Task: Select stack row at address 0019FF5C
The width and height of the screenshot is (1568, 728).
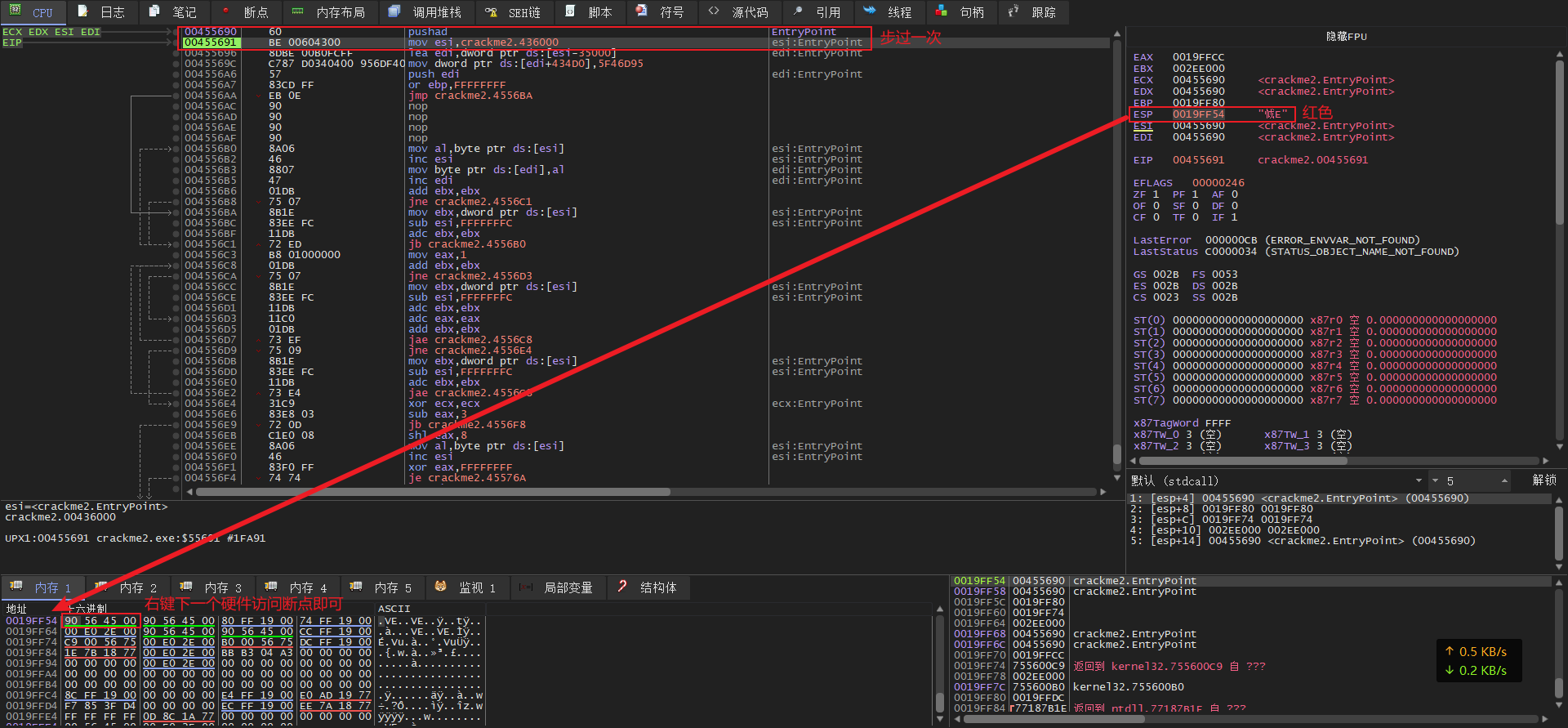Action: coord(1252,602)
